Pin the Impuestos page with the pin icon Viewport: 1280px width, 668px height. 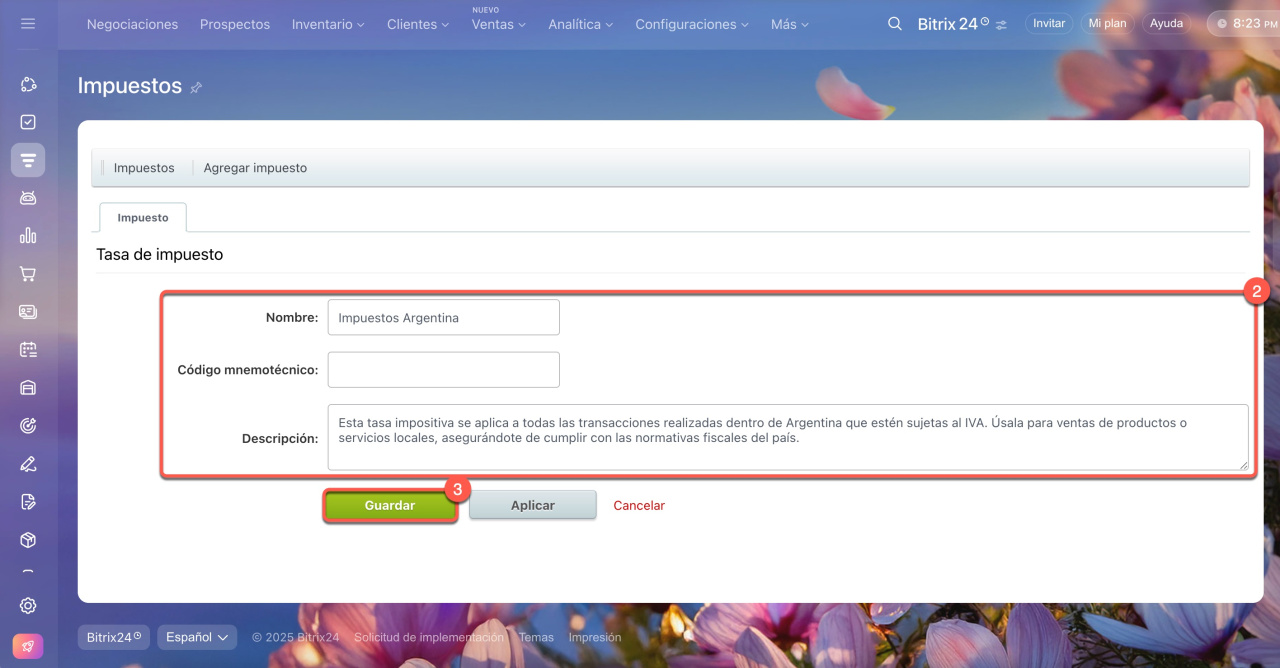pyautogui.click(x=196, y=88)
